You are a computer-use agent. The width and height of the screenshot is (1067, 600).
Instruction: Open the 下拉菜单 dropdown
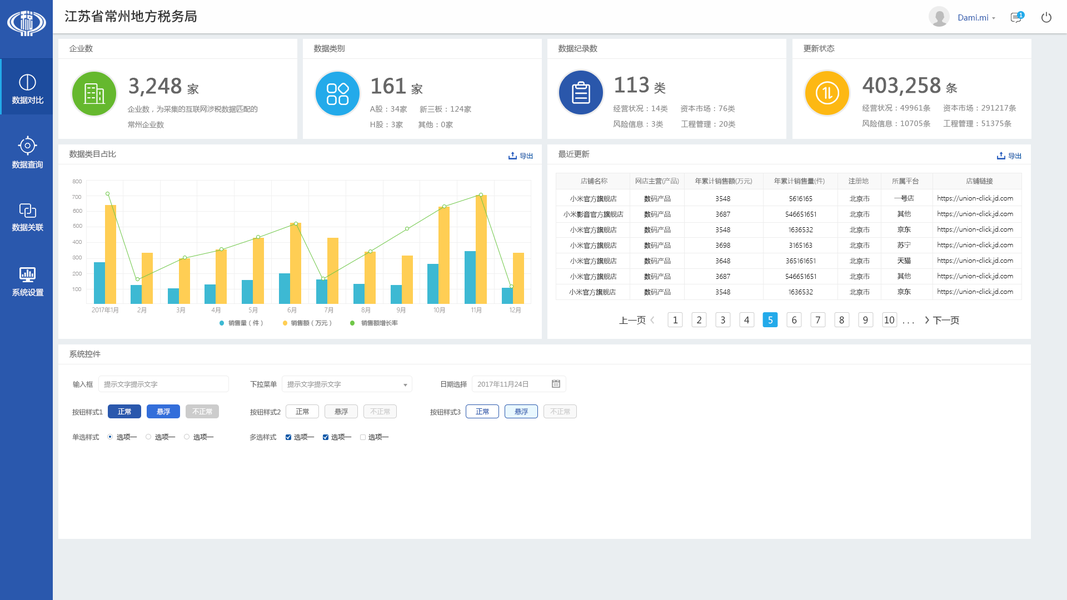(x=347, y=384)
